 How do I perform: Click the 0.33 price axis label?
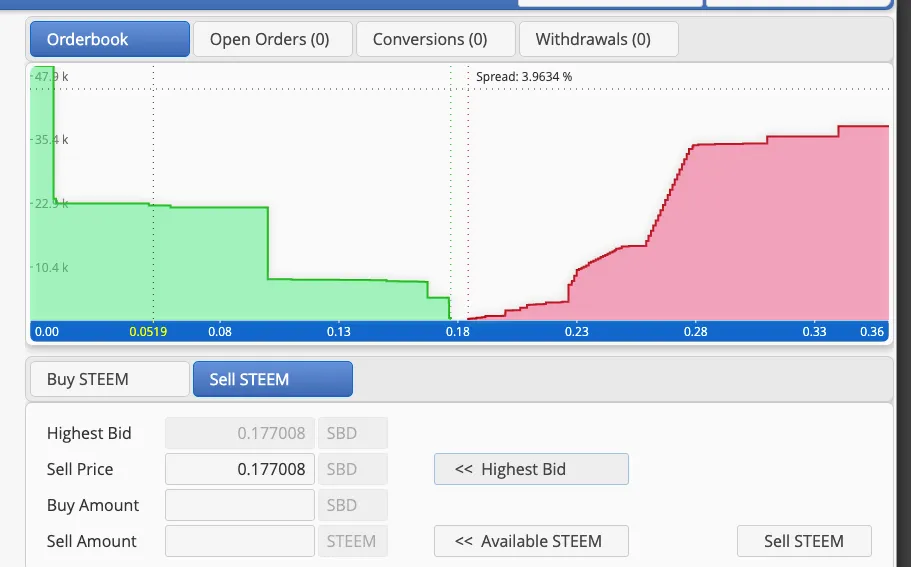(x=814, y=332)
